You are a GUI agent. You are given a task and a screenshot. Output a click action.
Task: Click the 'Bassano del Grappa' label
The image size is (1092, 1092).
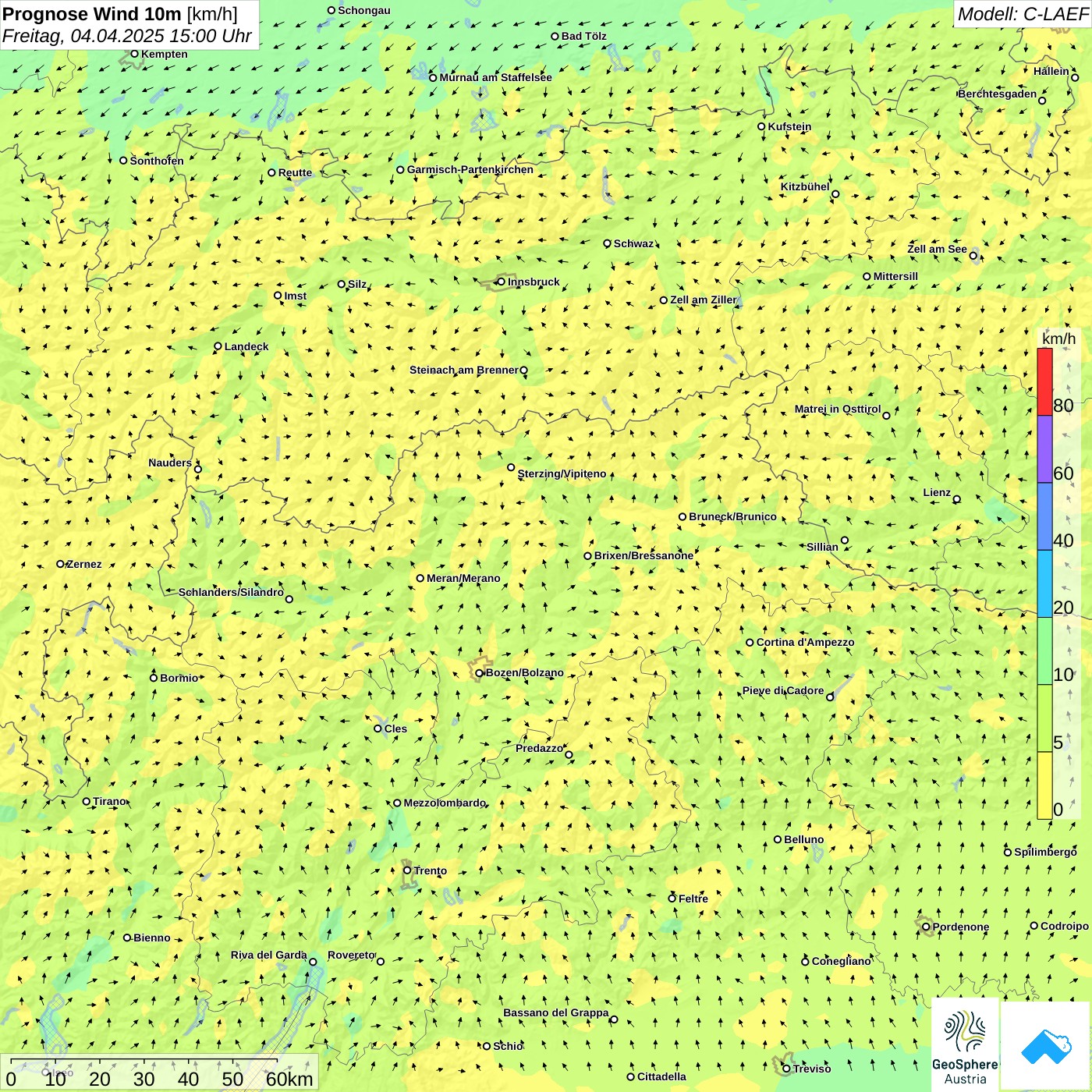coord(556,1012)
